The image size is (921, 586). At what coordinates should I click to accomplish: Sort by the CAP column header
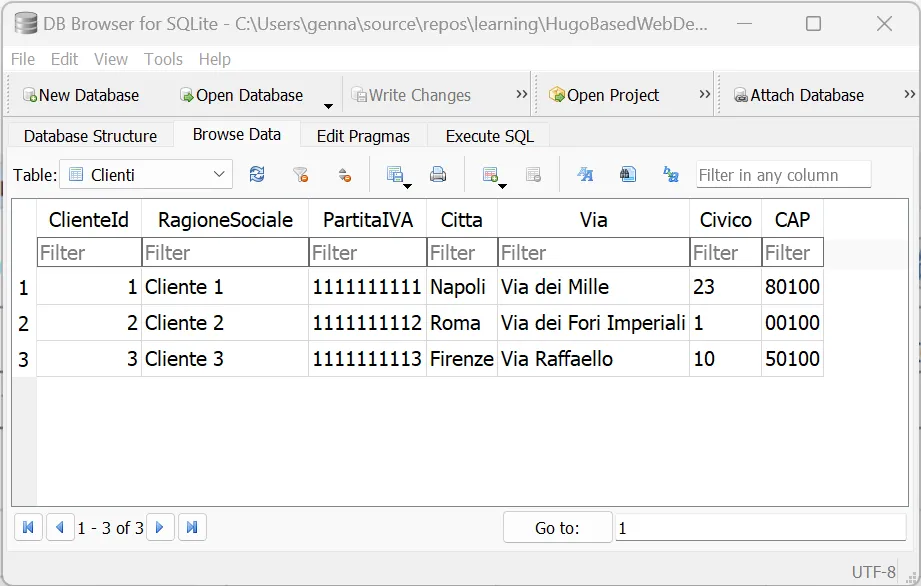pyautogui.click(x=792, y=220)
